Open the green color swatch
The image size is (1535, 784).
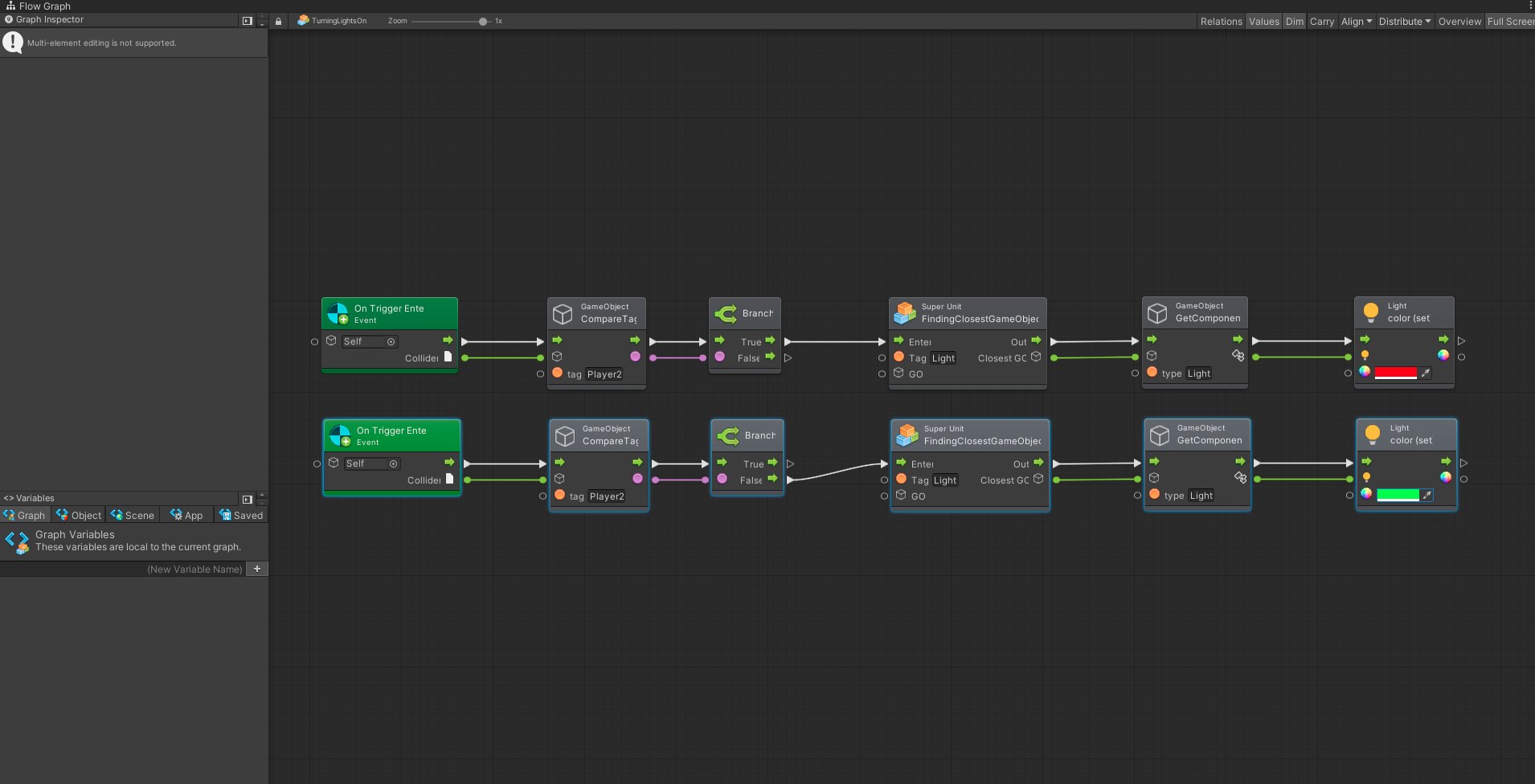coord(1398,495)
